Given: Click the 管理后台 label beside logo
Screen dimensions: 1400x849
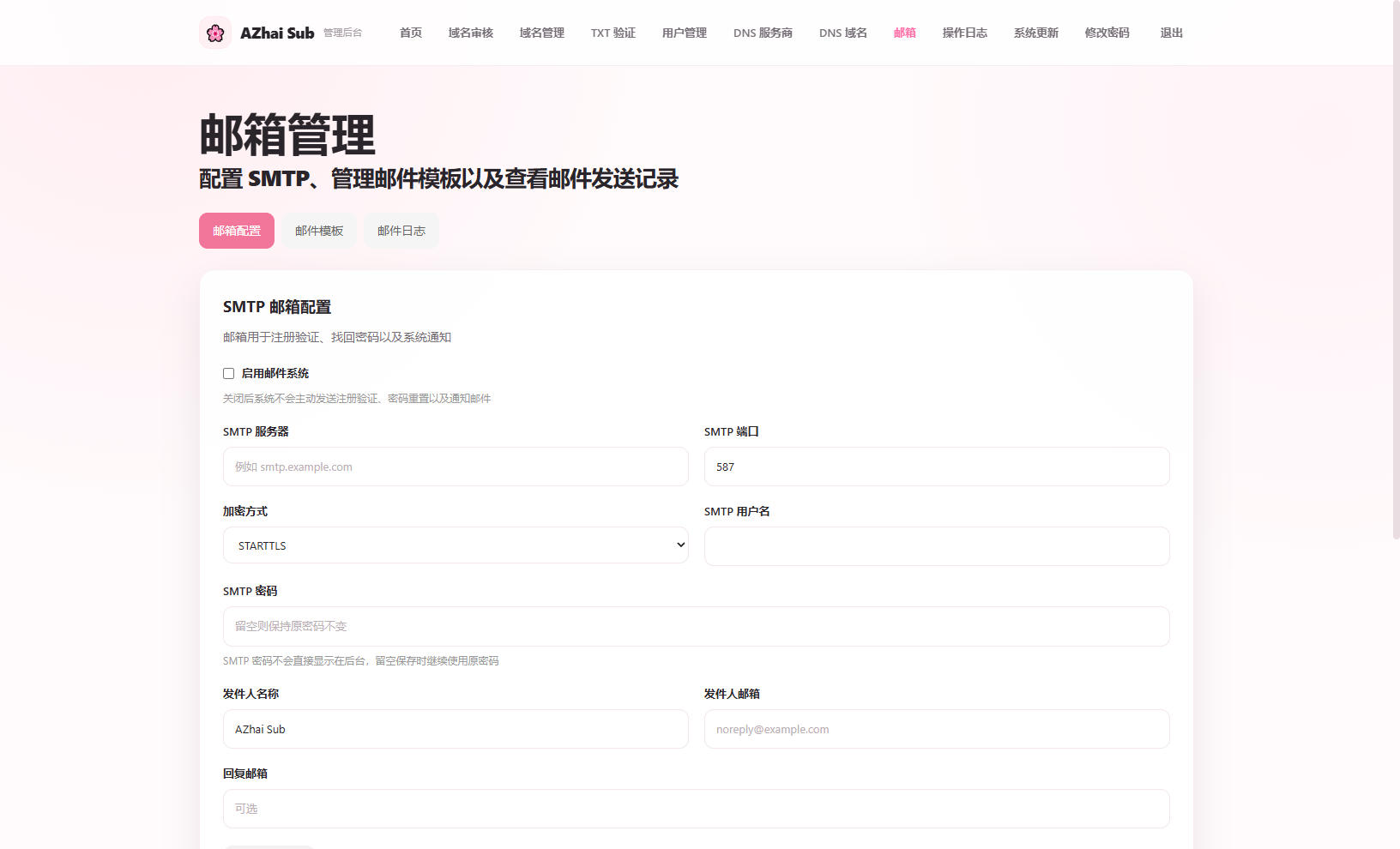Looking at the screenshot, I should [342, 33].
